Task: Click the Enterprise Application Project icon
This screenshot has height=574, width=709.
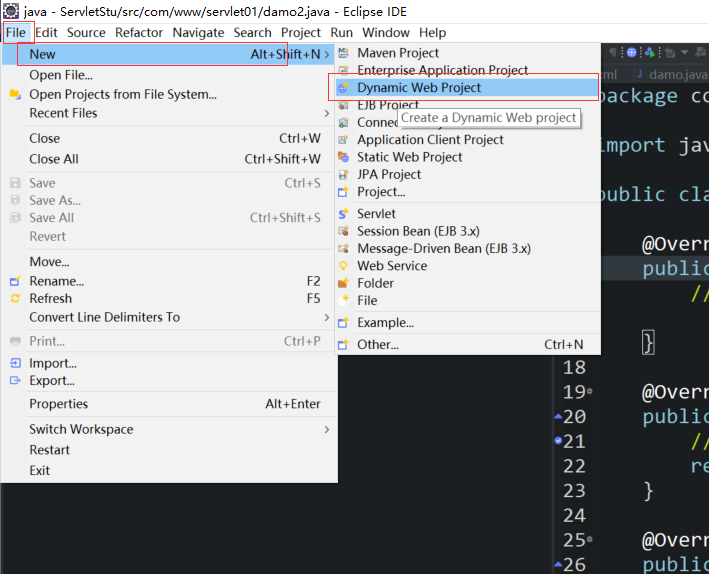Action: tap(344, 70)
